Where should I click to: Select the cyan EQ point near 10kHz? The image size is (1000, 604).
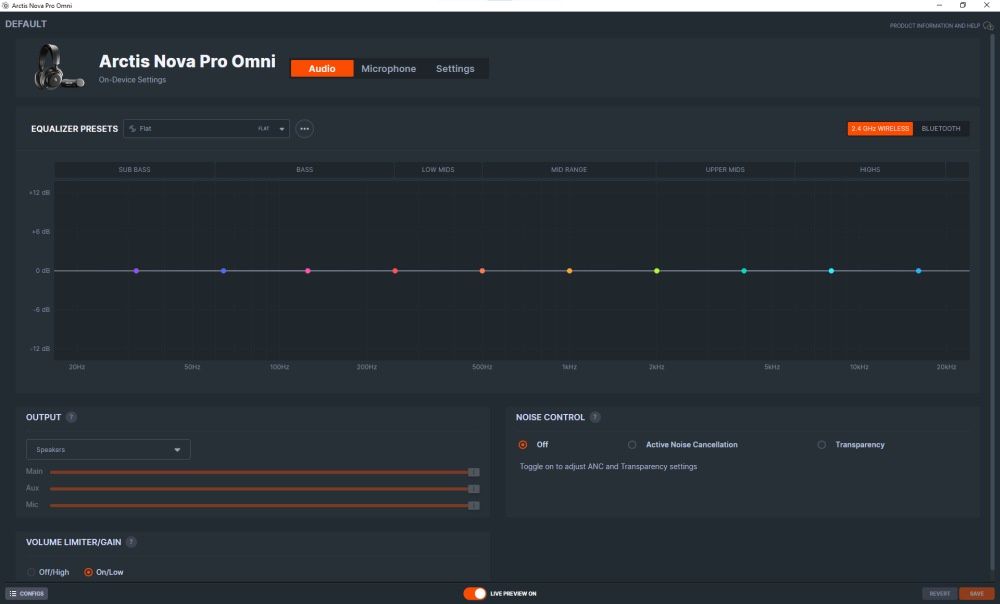point(831,271)
